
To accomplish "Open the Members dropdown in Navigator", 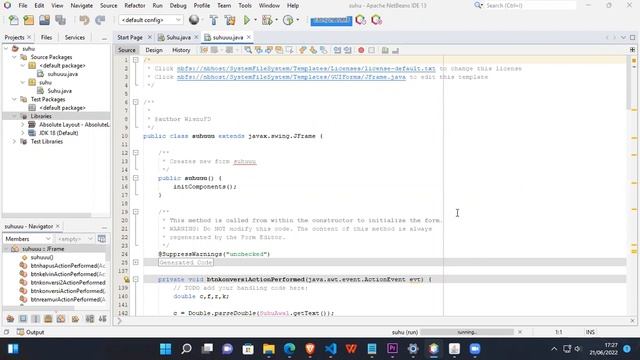I will pyautogui.click(x=28, y=239).
